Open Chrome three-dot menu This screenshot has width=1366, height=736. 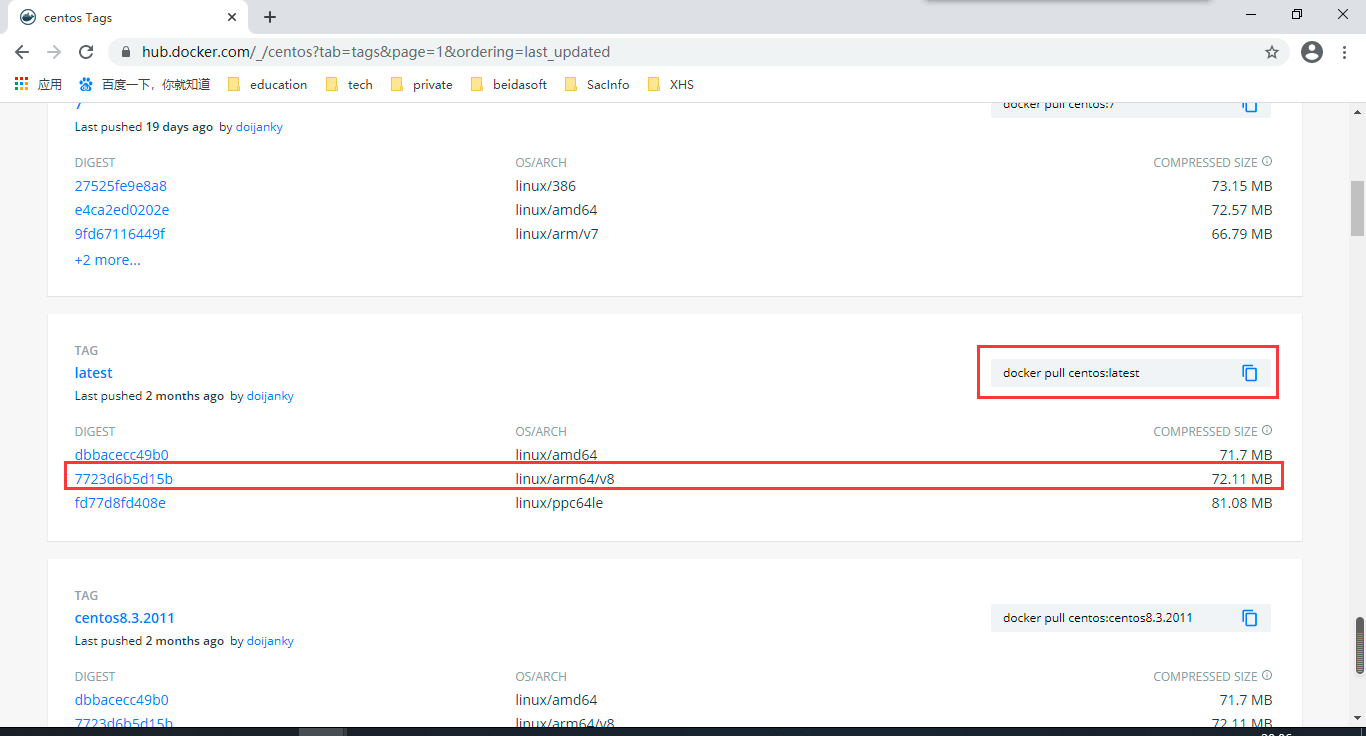1345,52
